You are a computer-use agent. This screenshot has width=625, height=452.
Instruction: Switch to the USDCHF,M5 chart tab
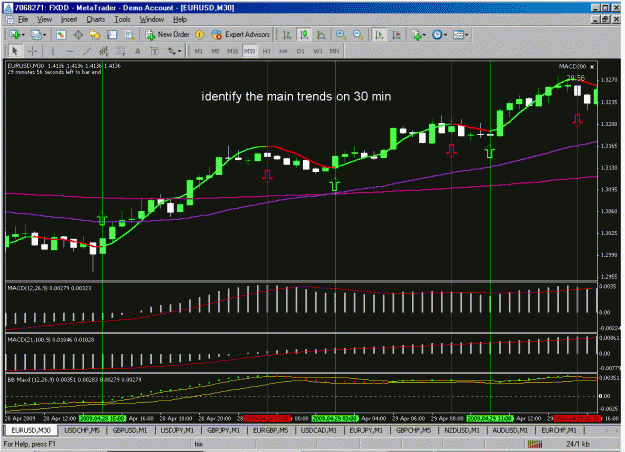pos(82,430)
